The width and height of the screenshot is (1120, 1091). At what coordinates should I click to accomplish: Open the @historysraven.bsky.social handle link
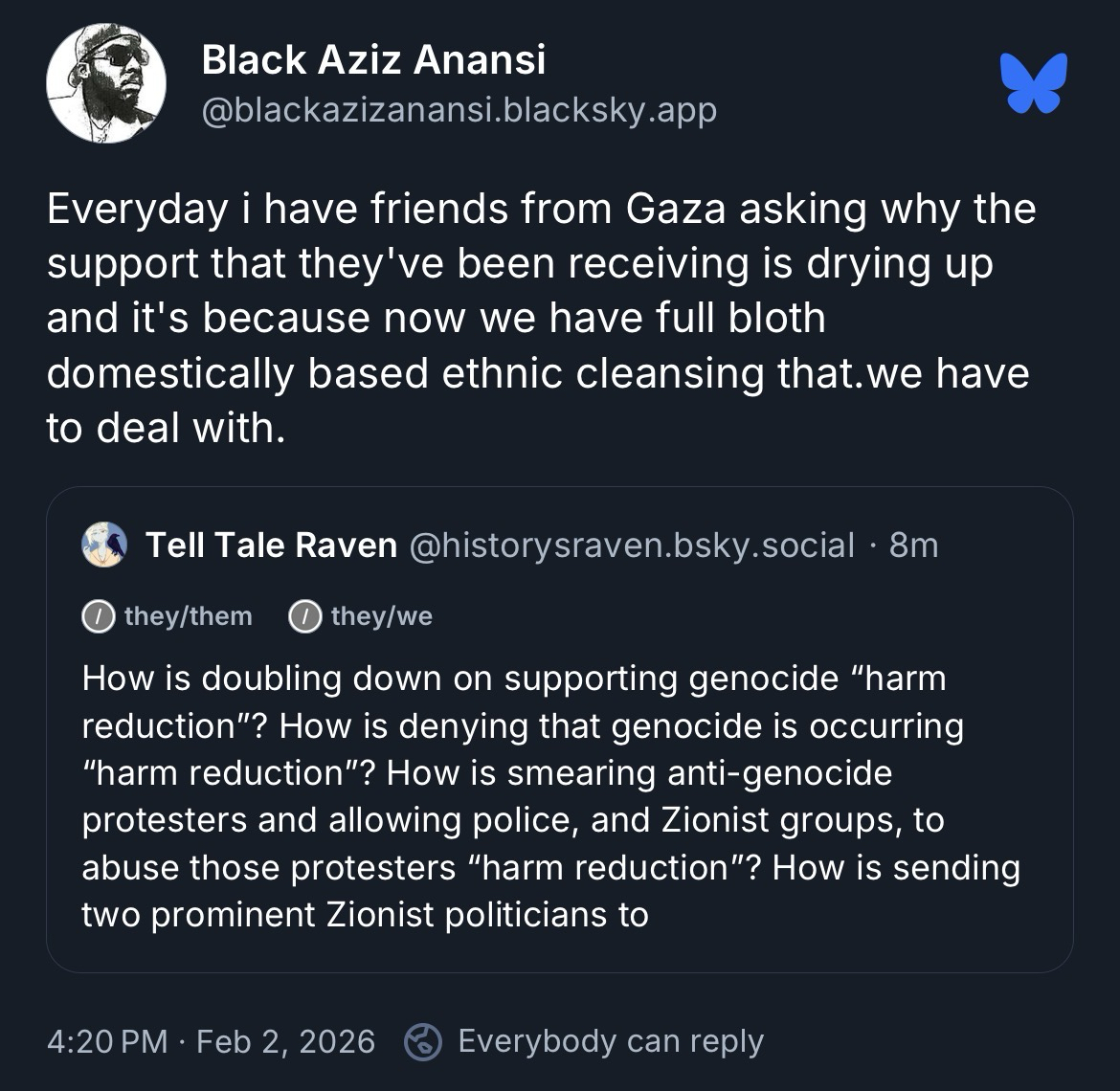coord(631,545)
